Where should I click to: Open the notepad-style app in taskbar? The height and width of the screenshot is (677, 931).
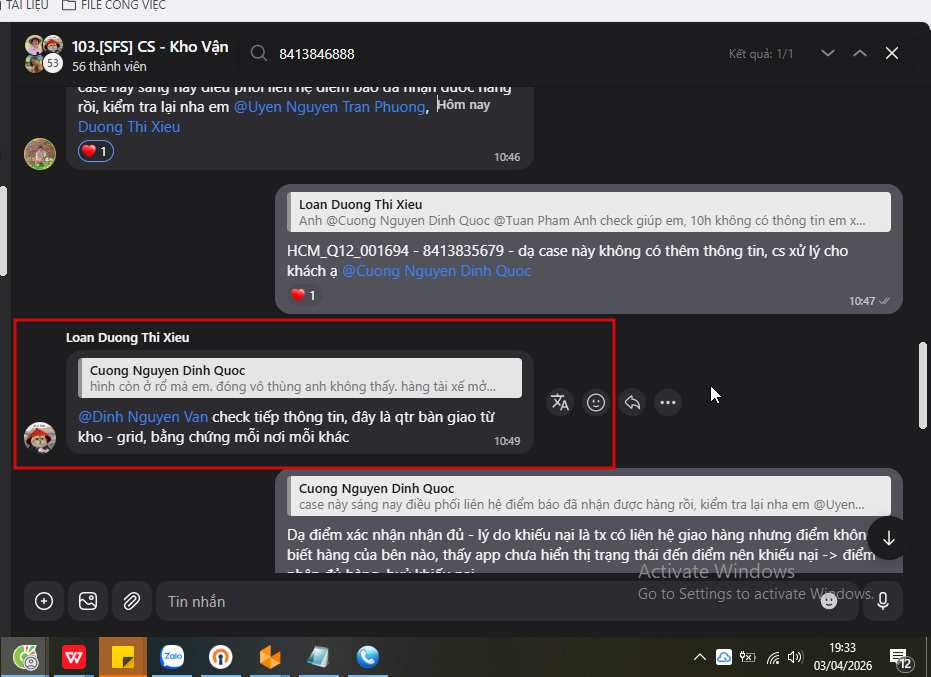coord(318,657)
